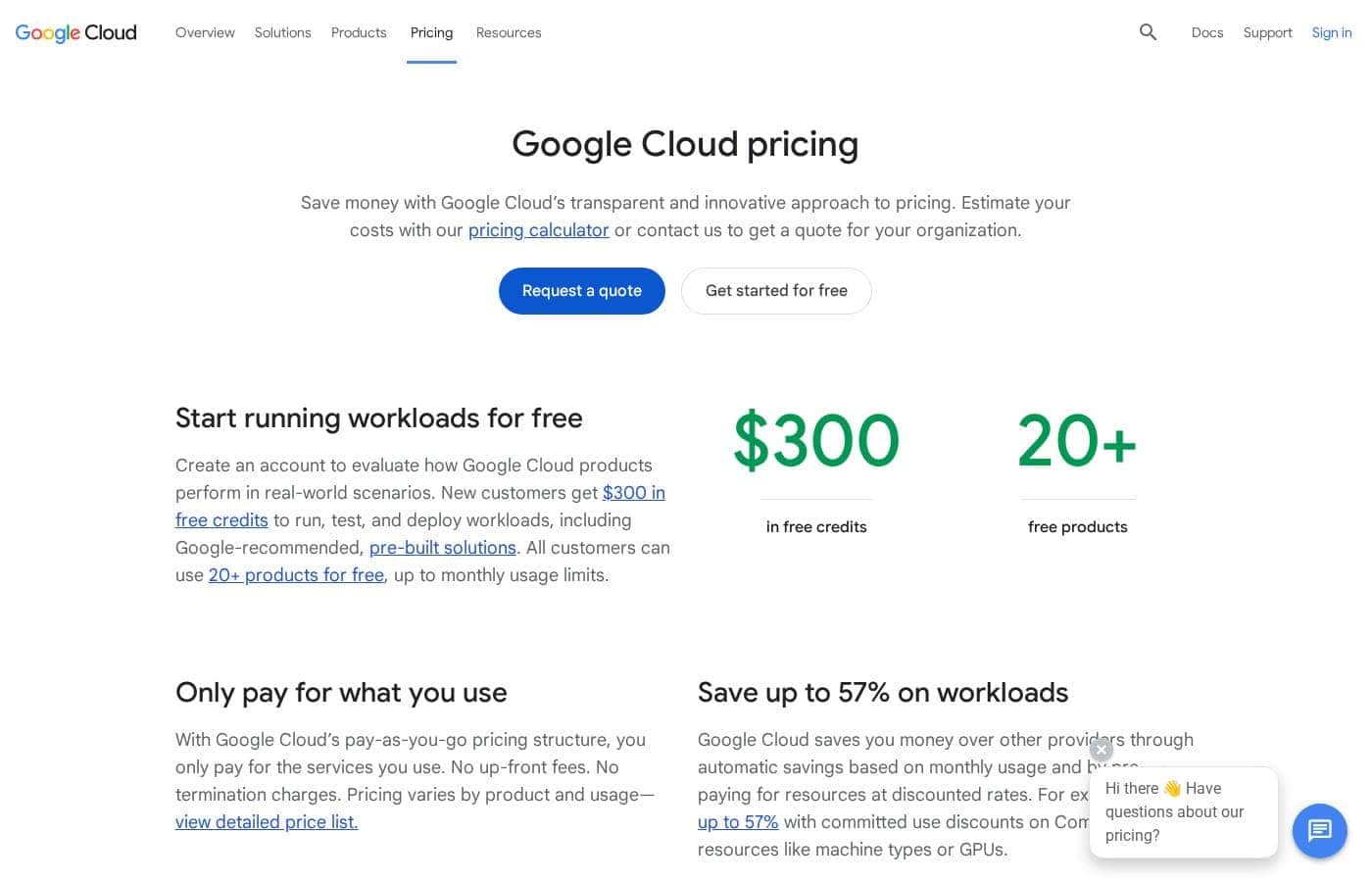The width and height of the screenshot is (1372, 882).
Task: Open view detailed price list link
Action: pyautogui.click(x=267, y=822)
